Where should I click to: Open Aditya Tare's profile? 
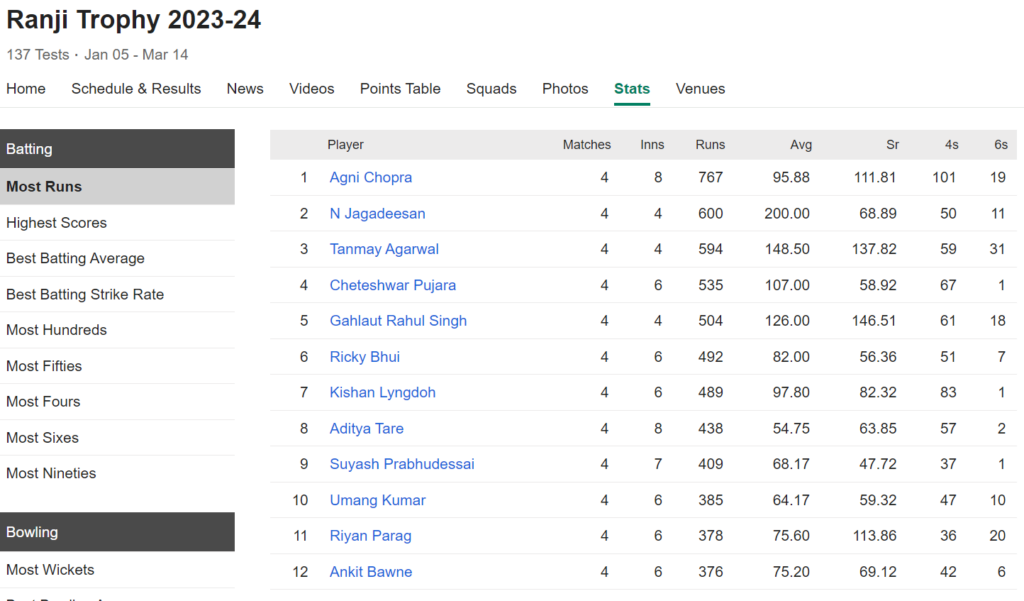pos(366,429)
